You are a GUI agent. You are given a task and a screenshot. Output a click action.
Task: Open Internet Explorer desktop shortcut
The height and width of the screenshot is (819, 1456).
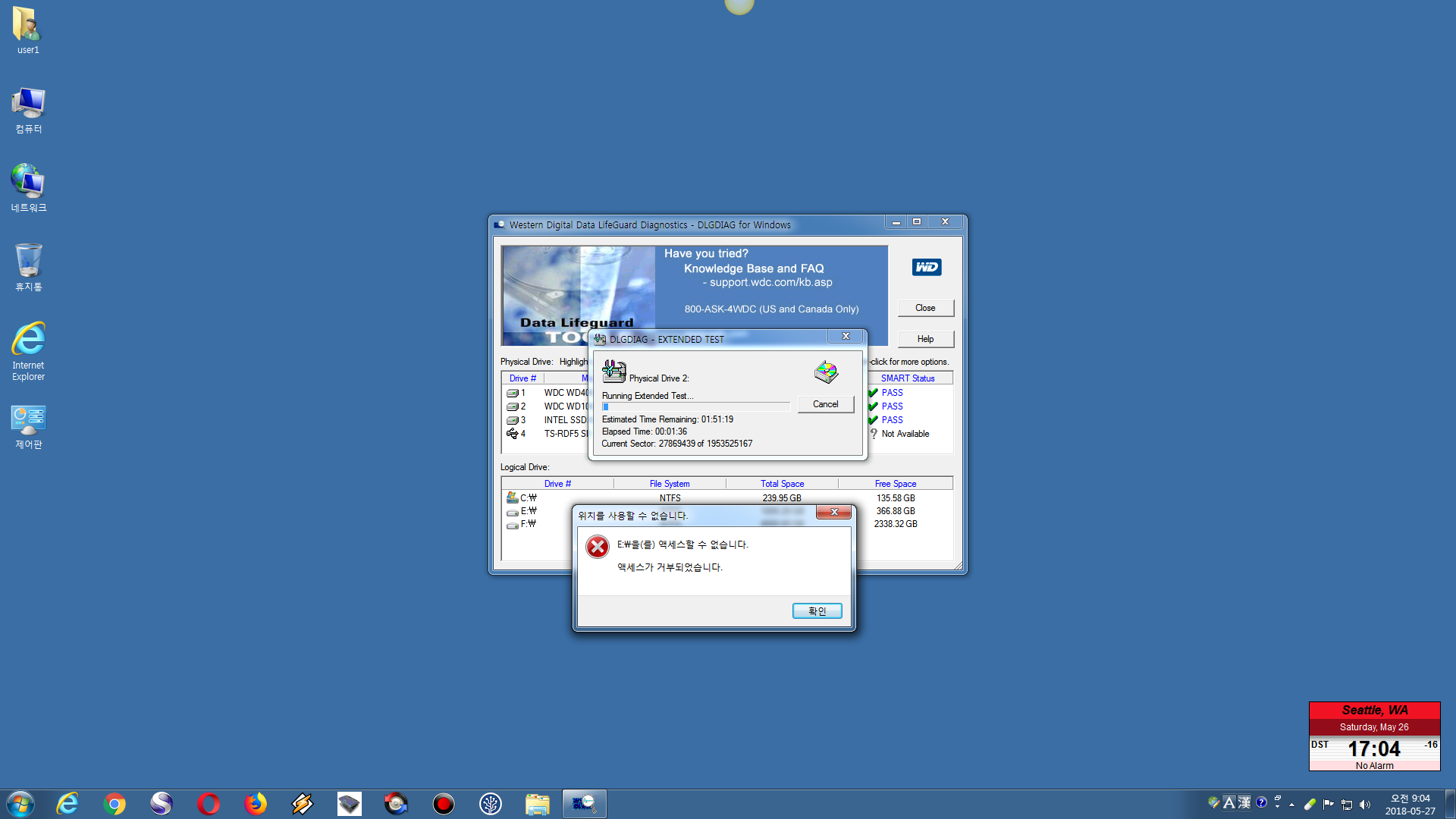28,351
